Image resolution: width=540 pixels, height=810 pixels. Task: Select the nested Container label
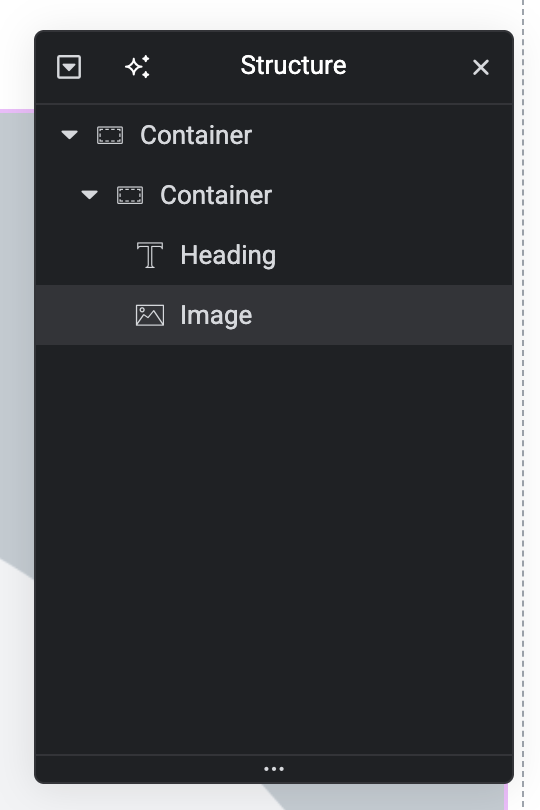tap(216, 195)
